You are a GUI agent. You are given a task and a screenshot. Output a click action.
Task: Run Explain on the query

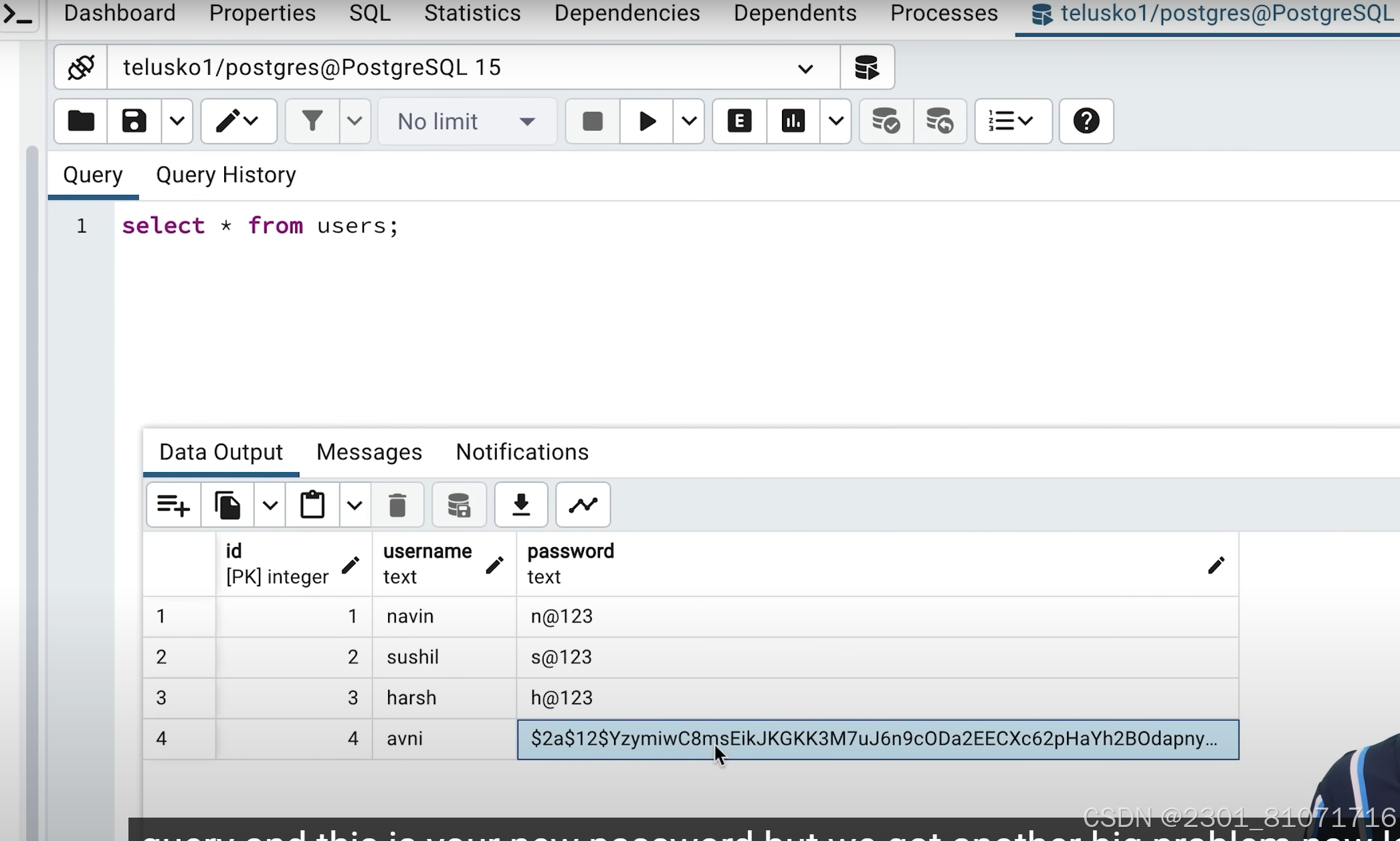click(x=738, y=121)
